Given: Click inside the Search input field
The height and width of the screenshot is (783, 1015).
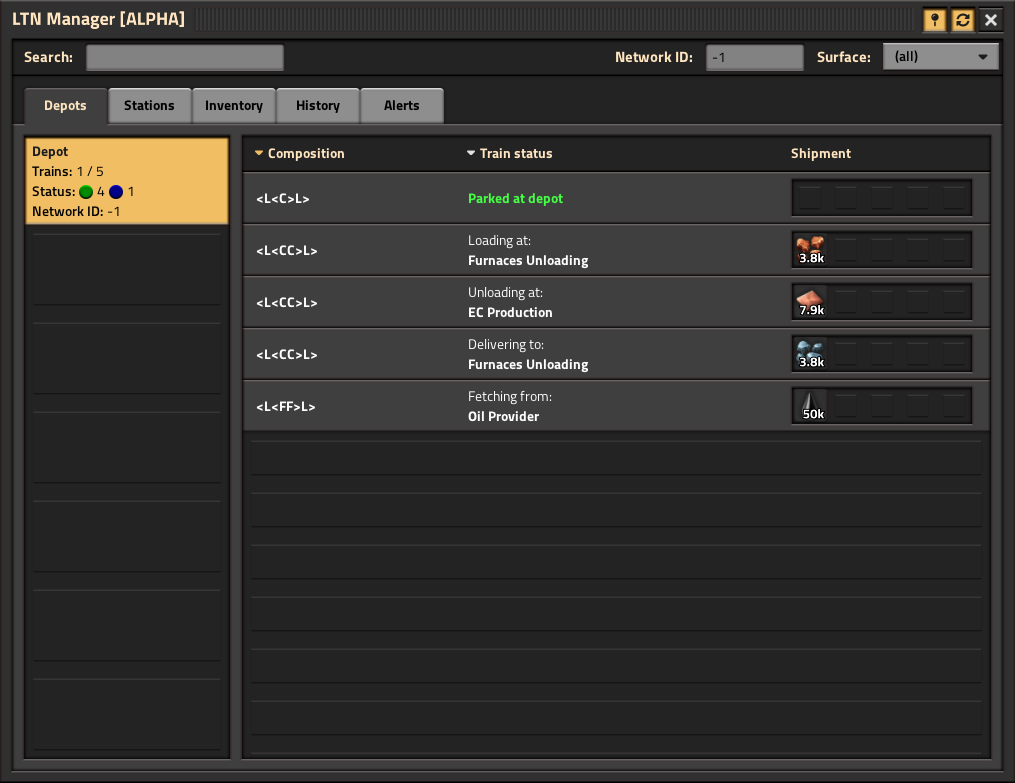Looking at the screenshot, I should click(184, 57).
